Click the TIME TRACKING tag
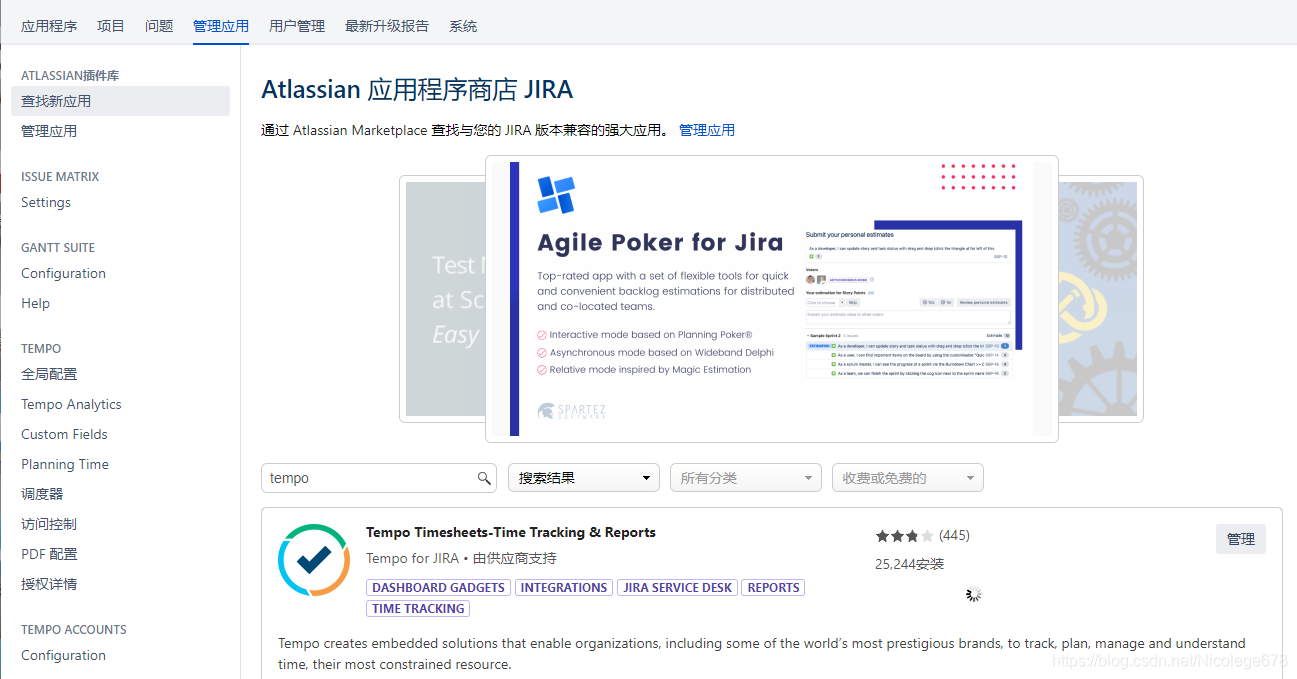1297x679 pixels. point(418,608)
